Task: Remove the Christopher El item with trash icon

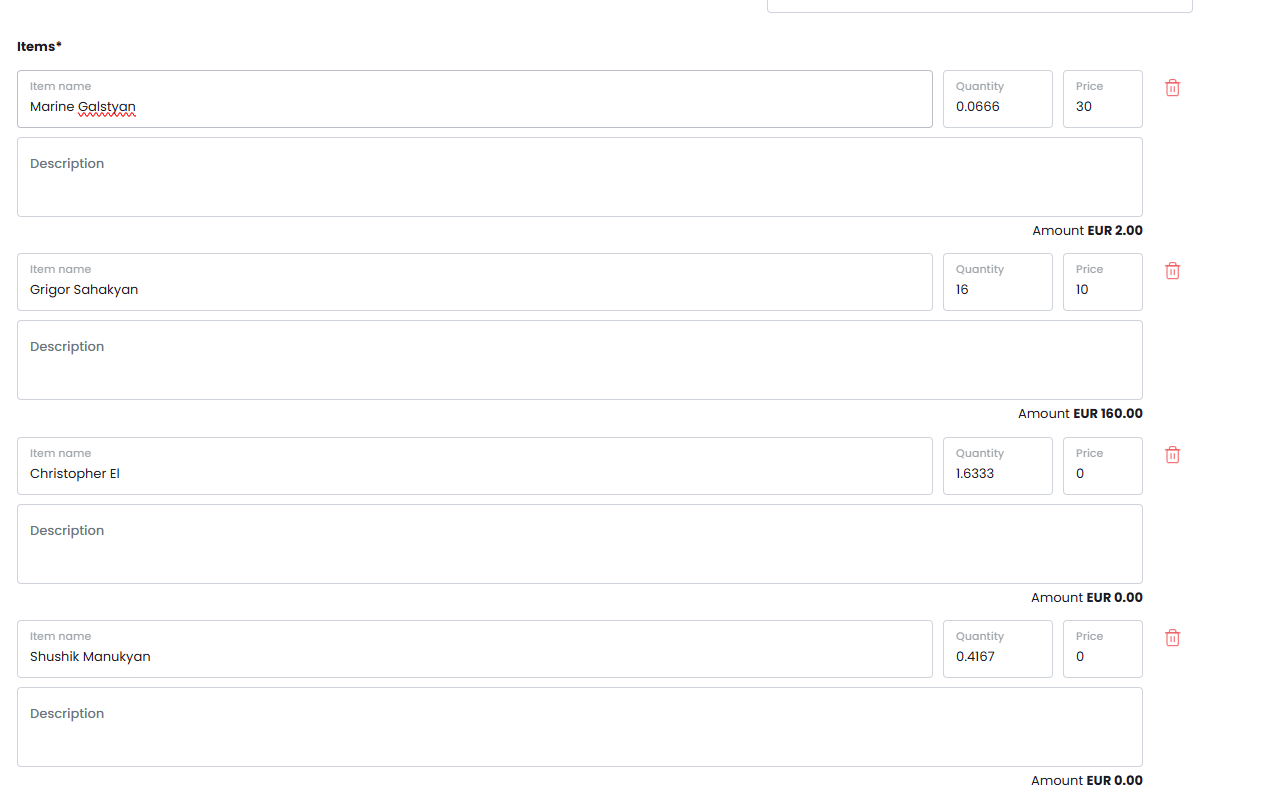Action: (x=1173, y=455)
